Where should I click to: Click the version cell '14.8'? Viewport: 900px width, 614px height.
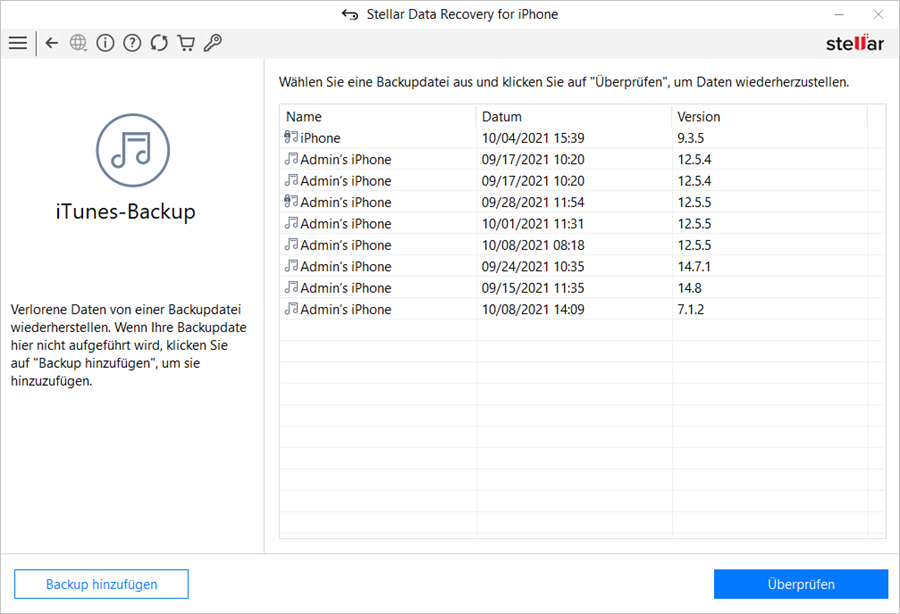coord(689,288)
